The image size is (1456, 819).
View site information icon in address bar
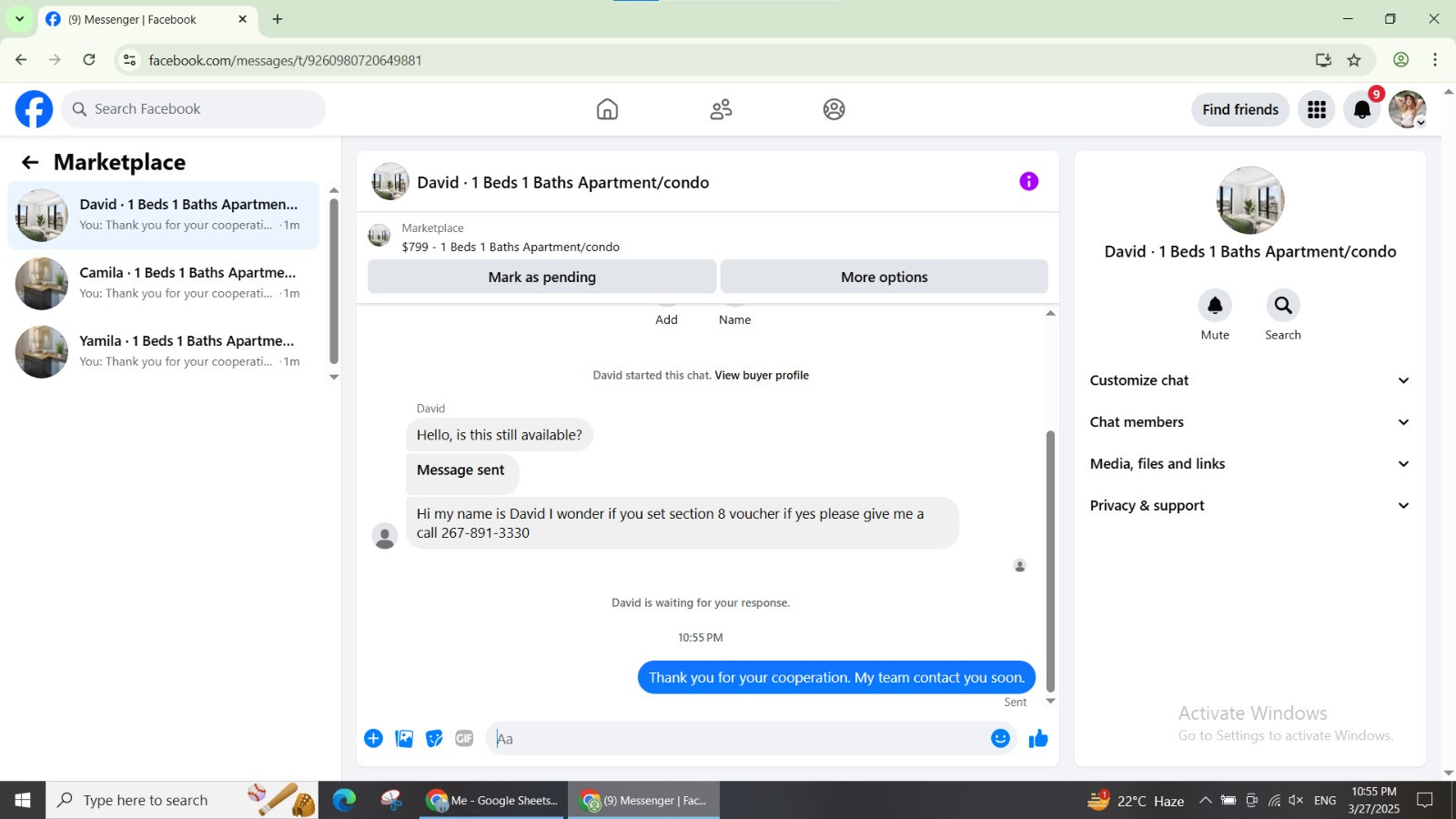pos(130,60)
